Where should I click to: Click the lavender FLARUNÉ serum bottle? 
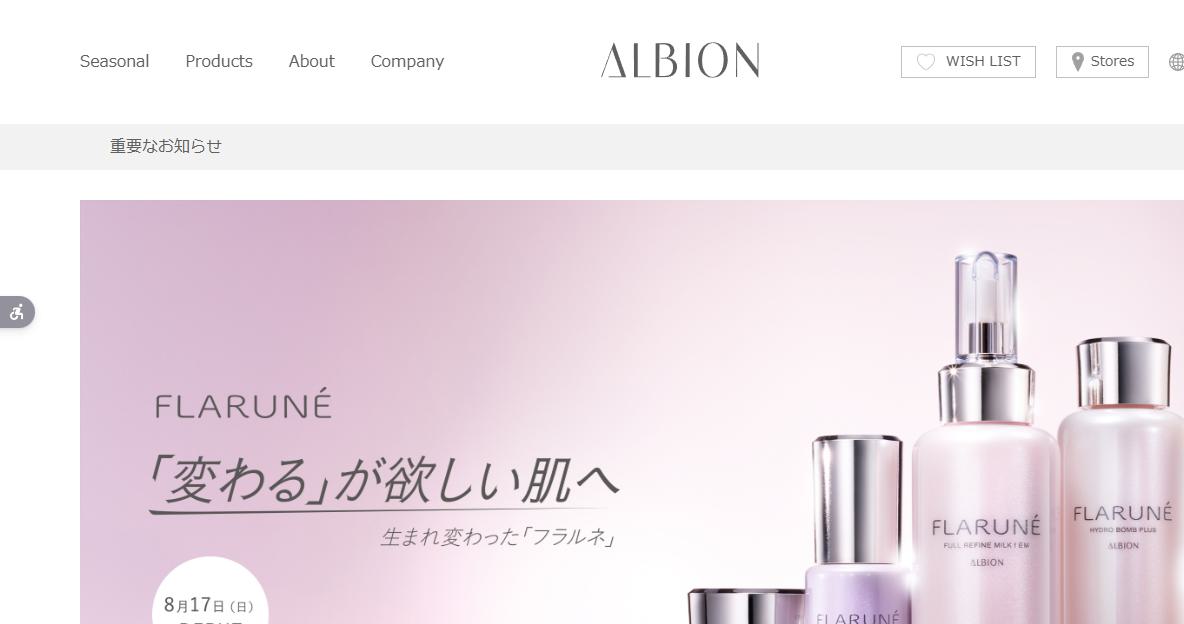click(x=858, y=529)
